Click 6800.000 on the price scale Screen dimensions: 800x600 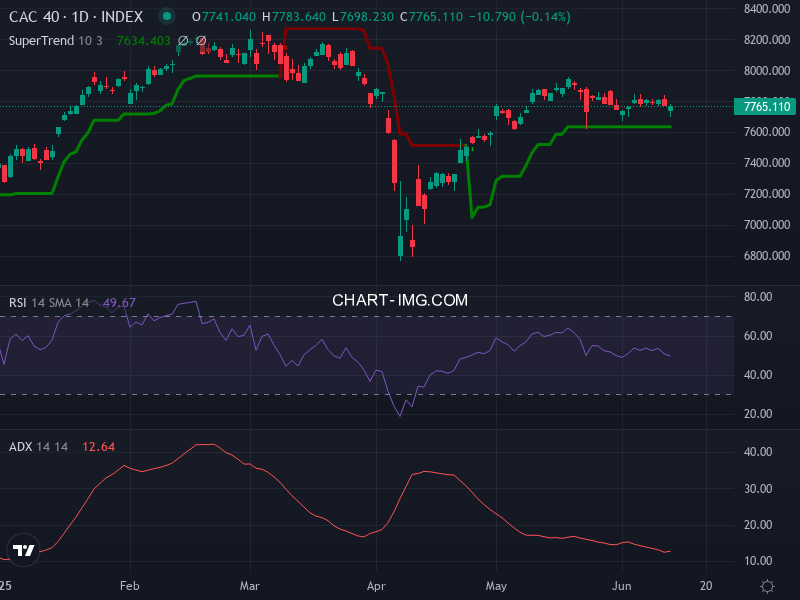[767, 256]
